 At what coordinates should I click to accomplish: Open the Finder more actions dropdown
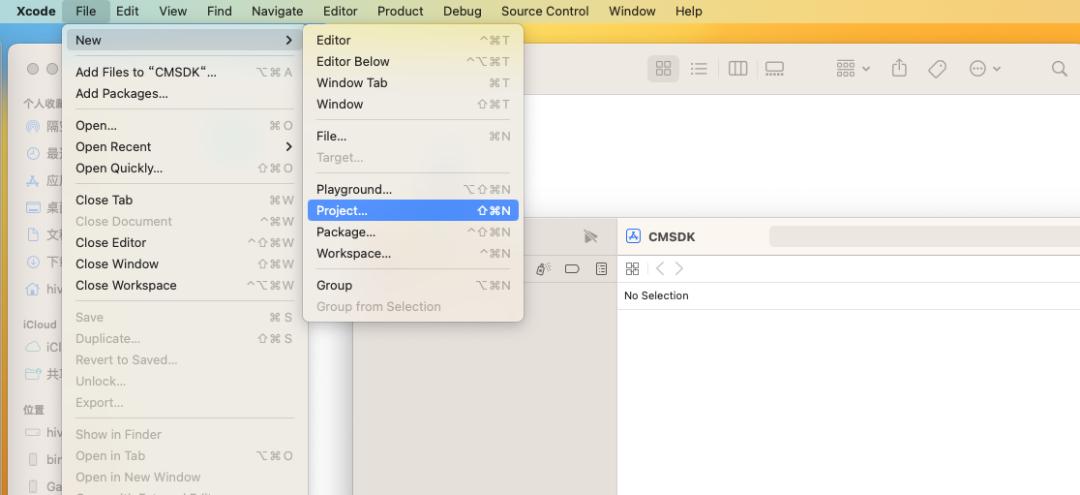[985, 68]
